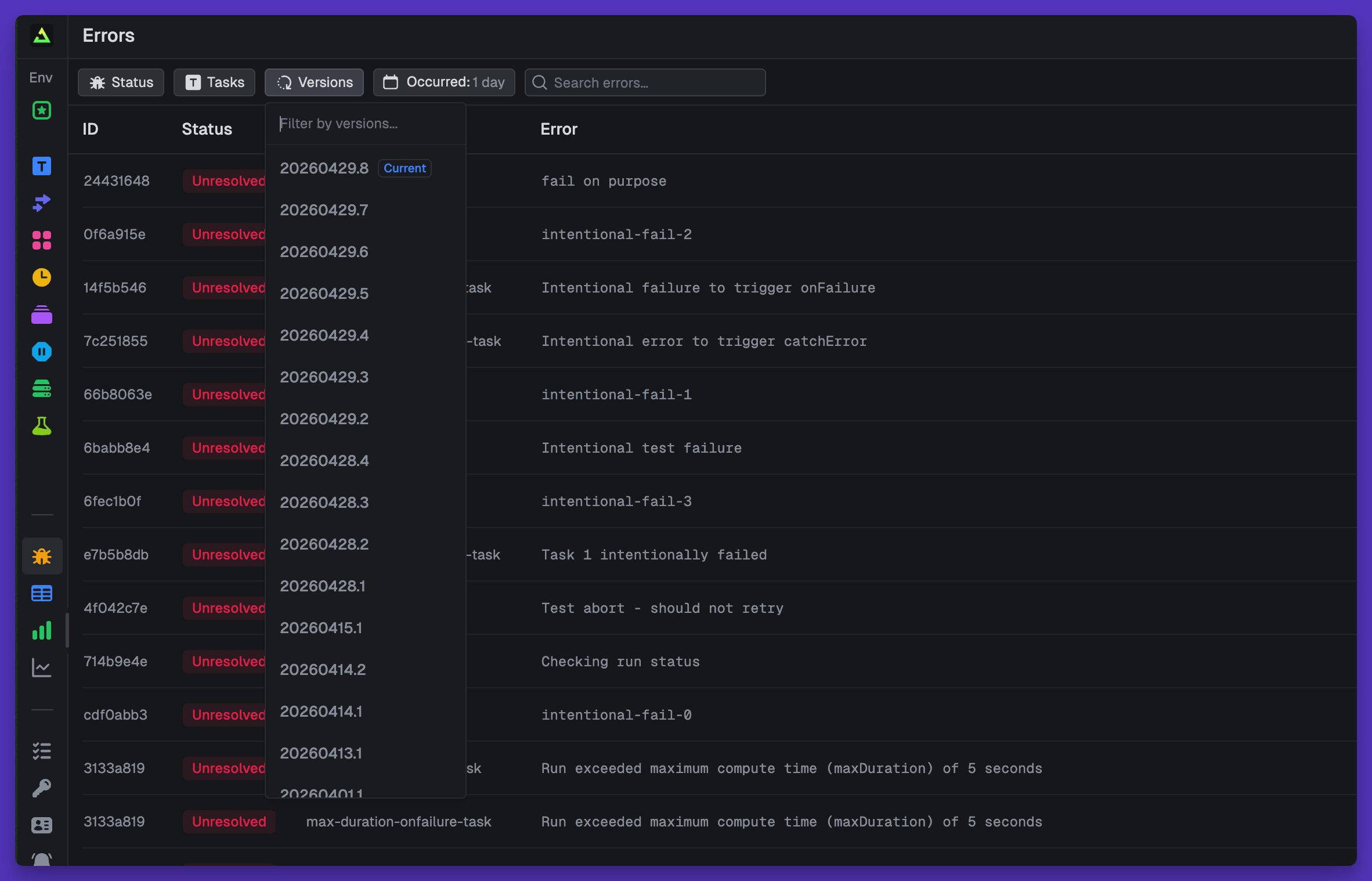Click 'Intentional error to trigger catchError' text
The width and height of the screenshot is (1372, 881).
(x=704, y=341)
